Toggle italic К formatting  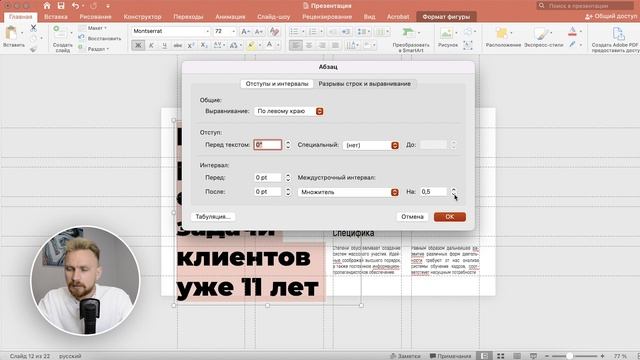click(151, 45)
